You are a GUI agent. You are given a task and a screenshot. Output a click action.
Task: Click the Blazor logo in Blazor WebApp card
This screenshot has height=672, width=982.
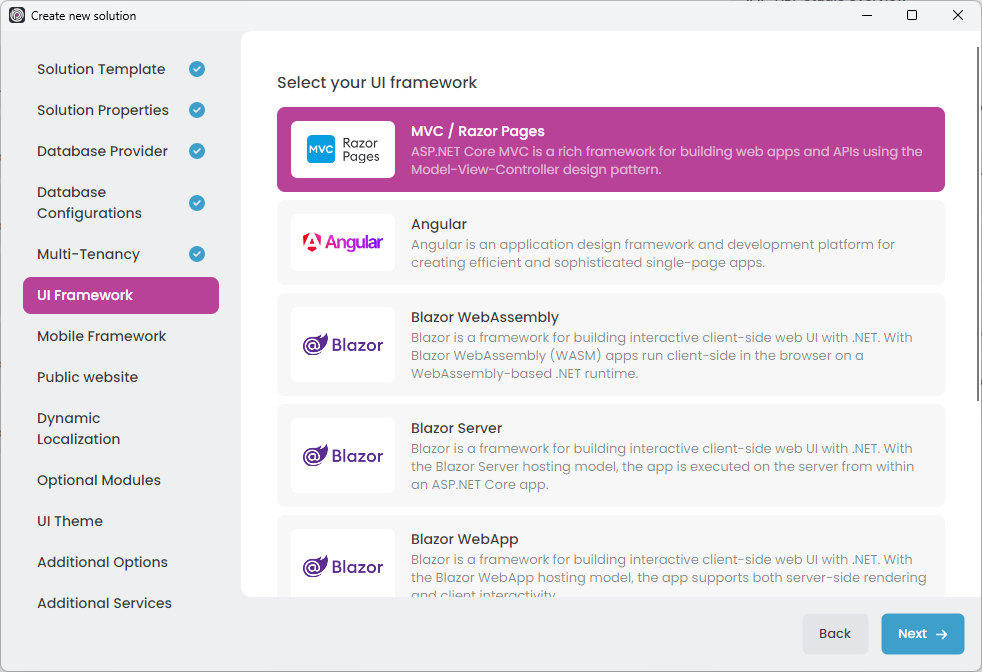[x=343, y=564]
